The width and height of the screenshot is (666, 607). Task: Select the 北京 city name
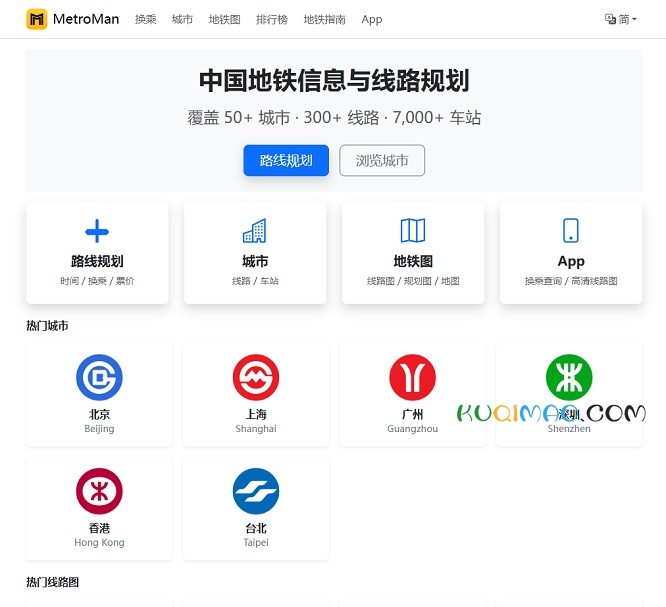[99, 414]
